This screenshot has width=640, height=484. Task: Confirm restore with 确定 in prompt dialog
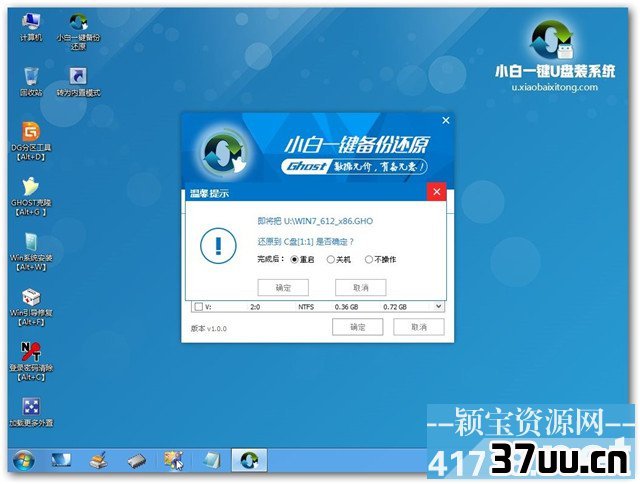pyautogui.click(x=283, y=288)
